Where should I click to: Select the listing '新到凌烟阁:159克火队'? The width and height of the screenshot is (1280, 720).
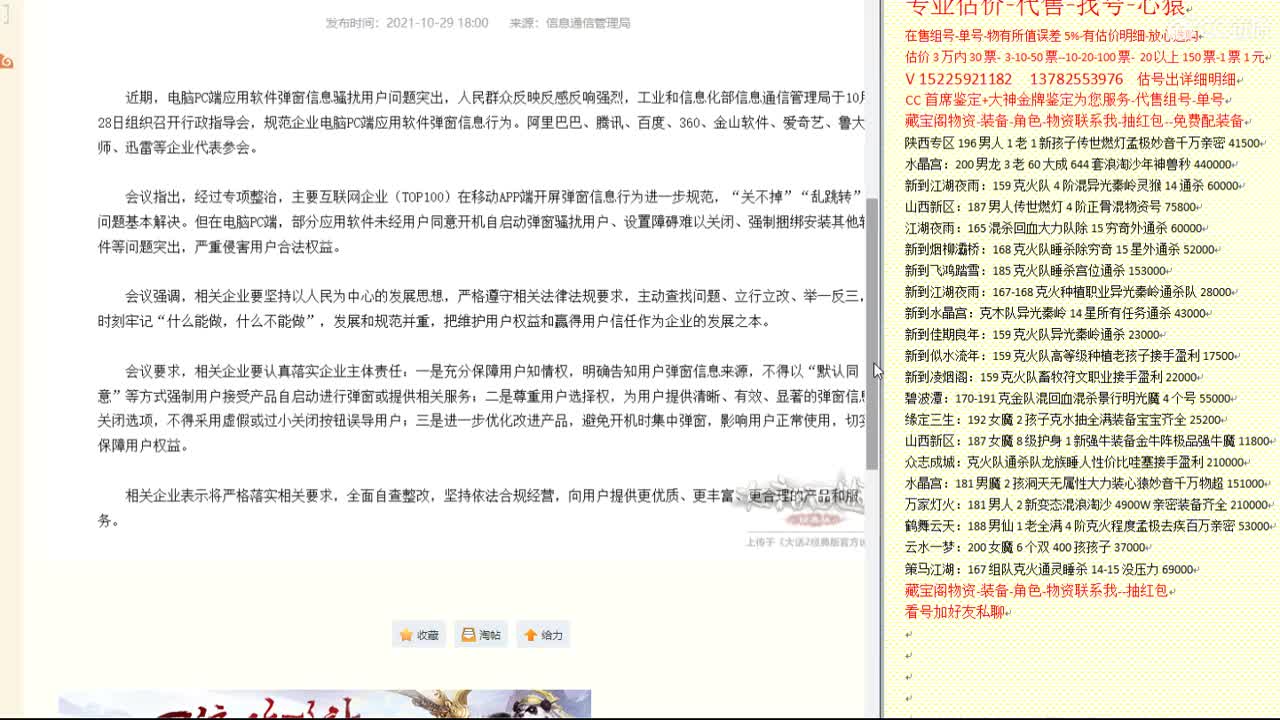[1052, 377]
